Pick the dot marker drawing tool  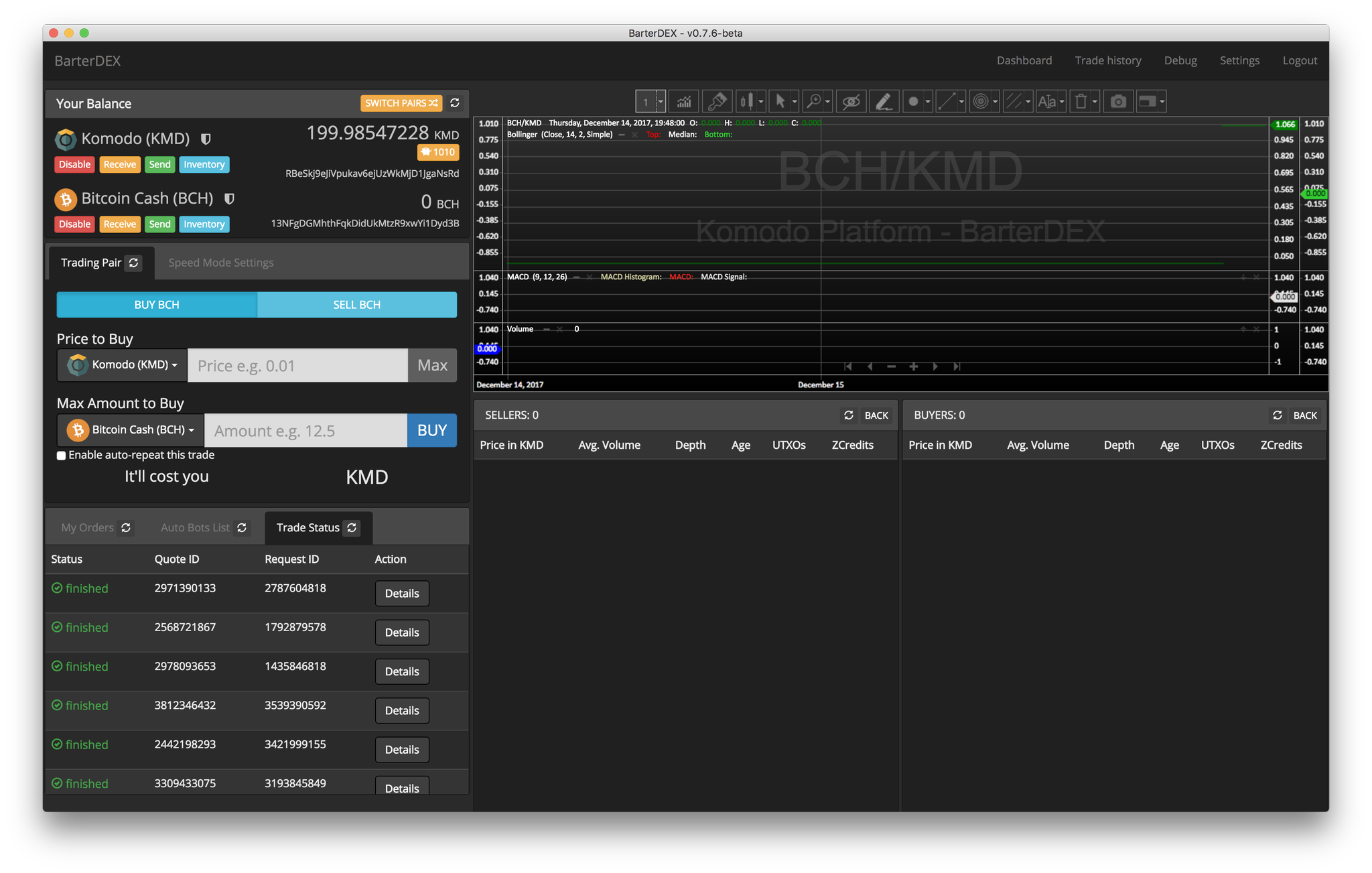913,102
